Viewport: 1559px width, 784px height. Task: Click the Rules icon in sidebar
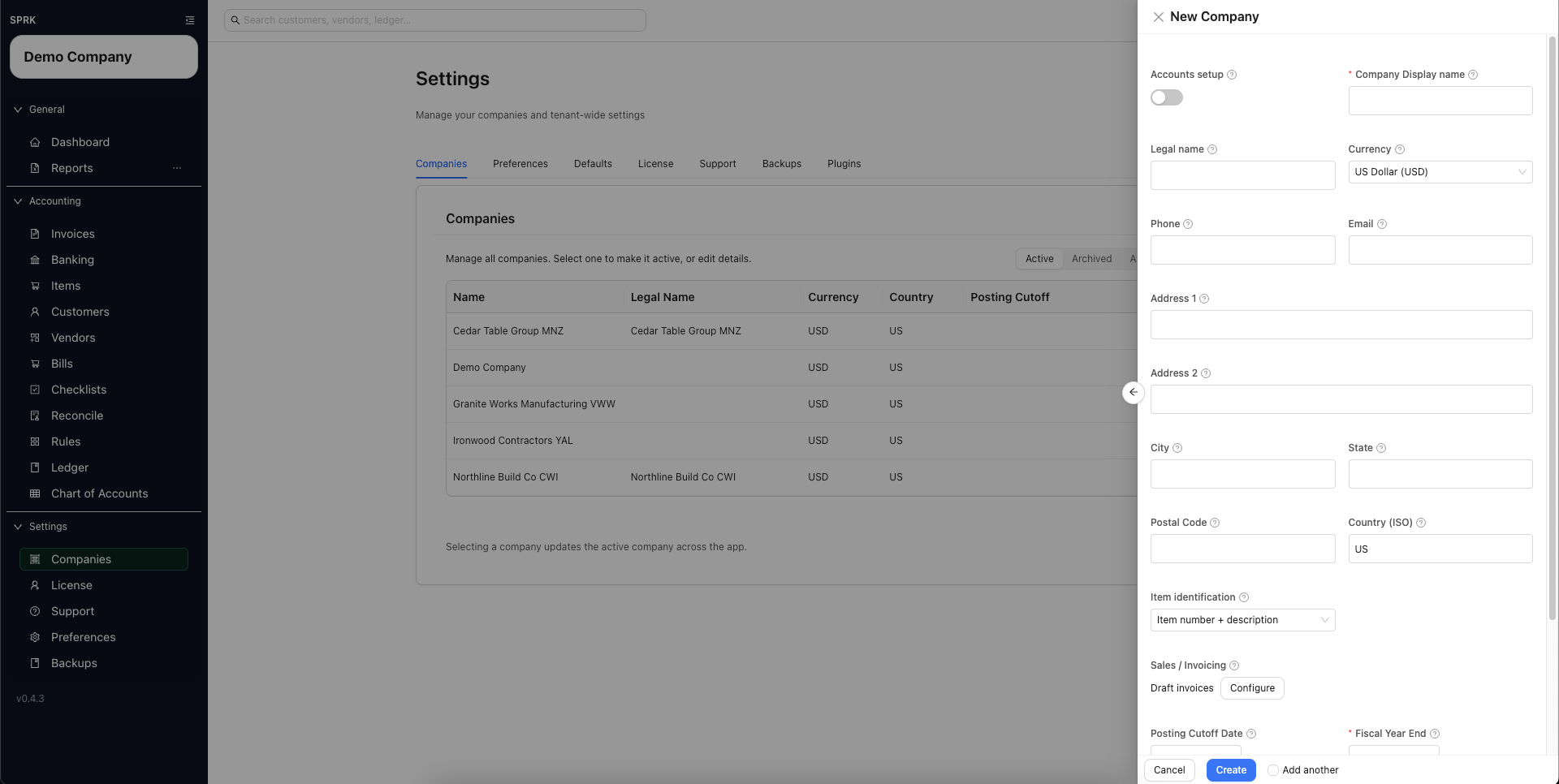coord(35,442)
